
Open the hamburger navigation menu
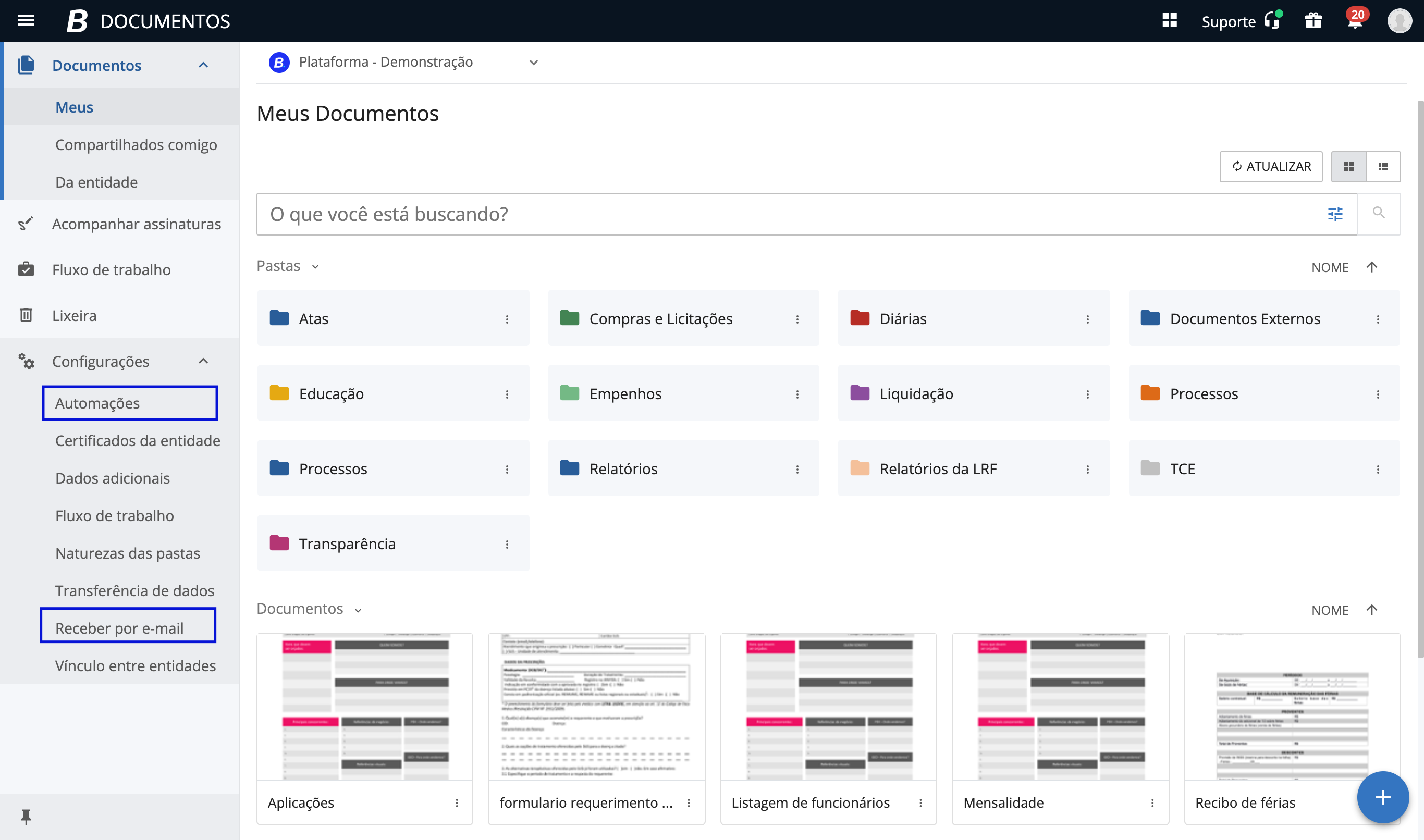click(26, 21)
